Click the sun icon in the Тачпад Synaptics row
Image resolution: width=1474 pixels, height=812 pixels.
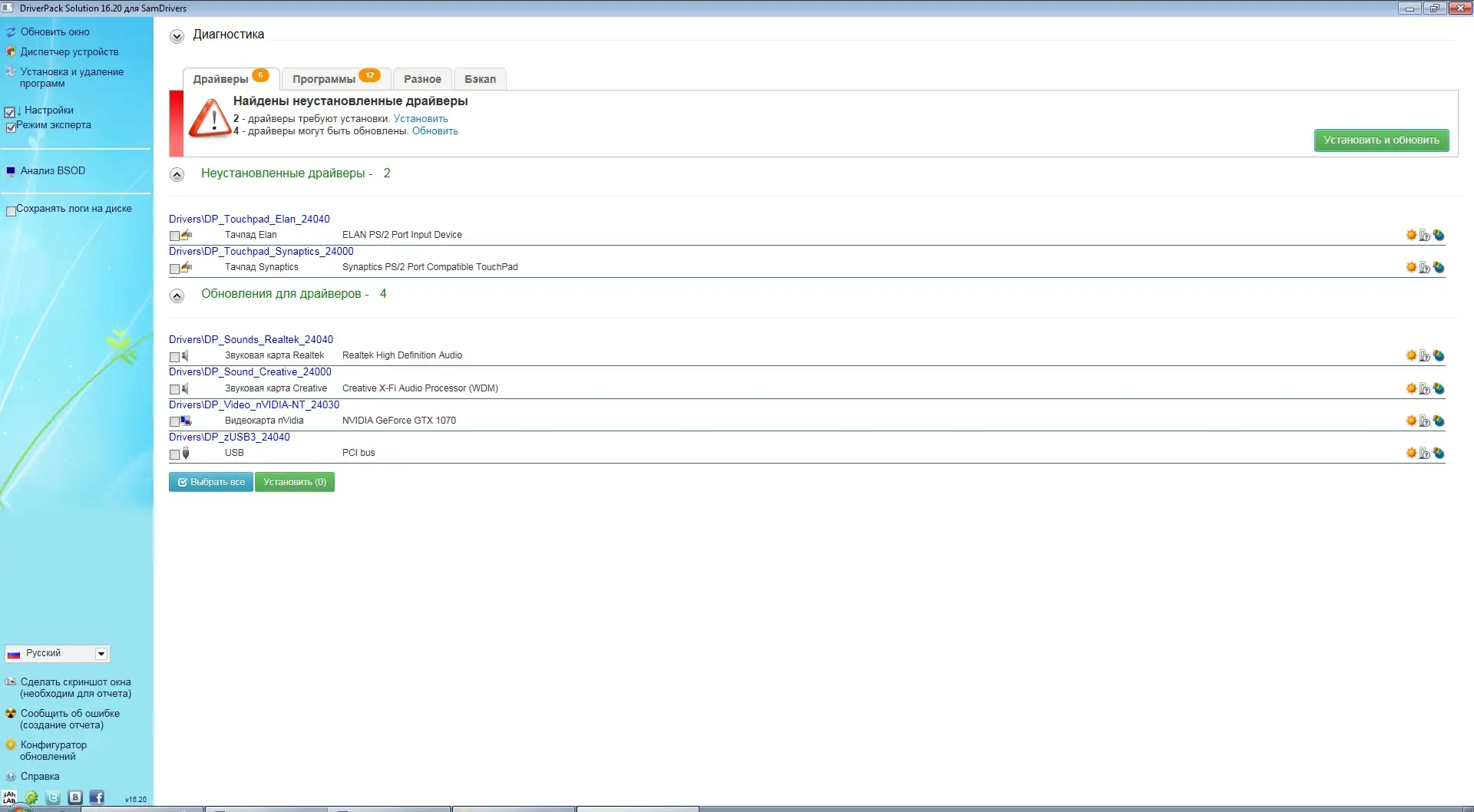pyautogui.click(x=1411, y=267)
